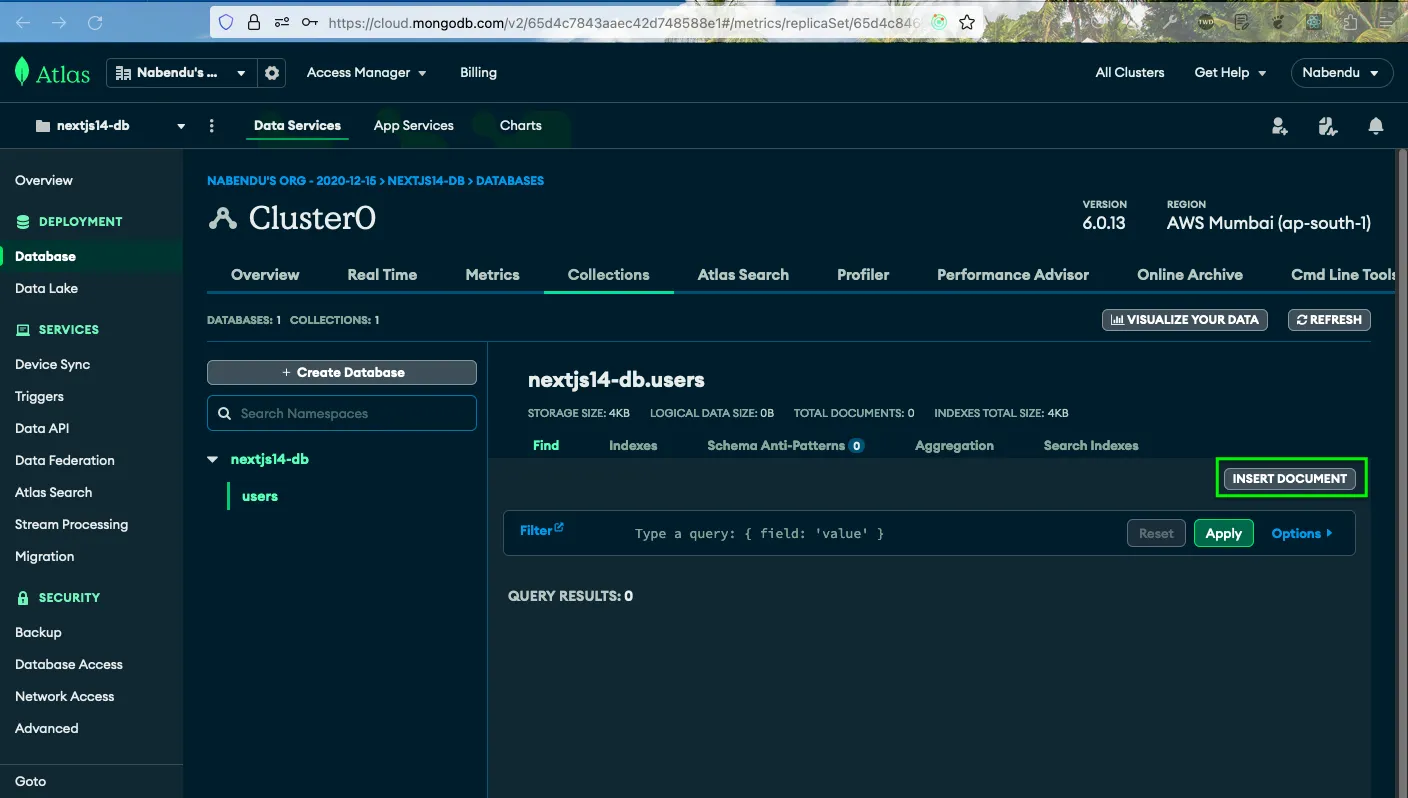Click the green circular extension icon in address bar
This screenshot has width=1408, height=798.
[x=939, y=22]
